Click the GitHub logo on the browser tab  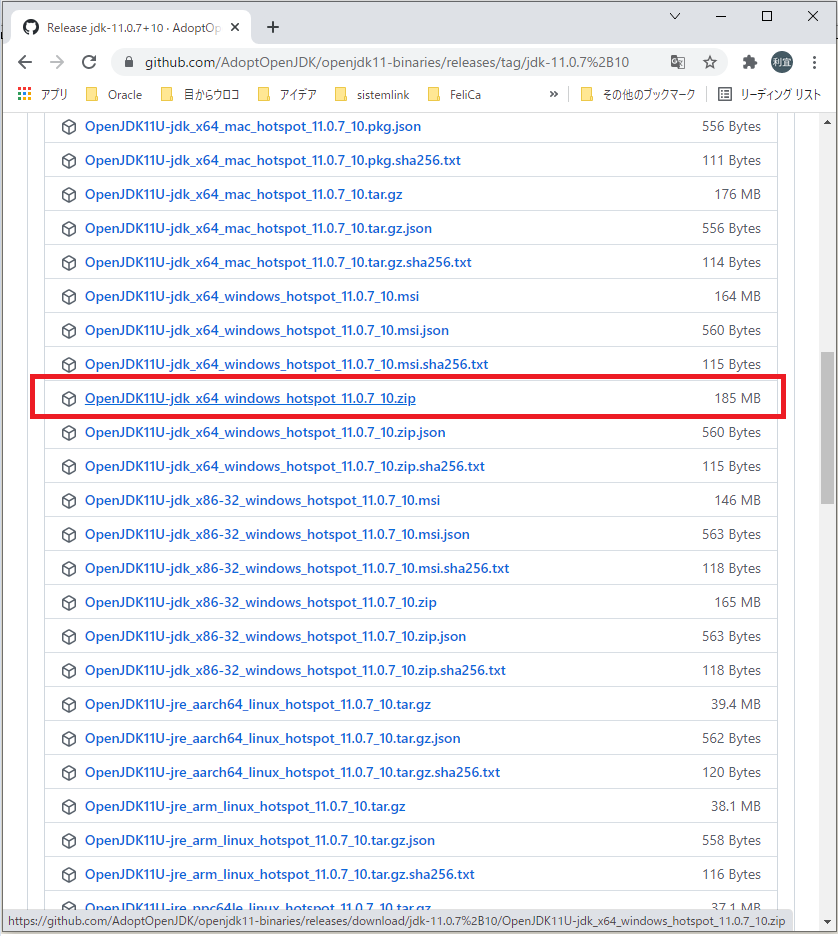[x=30, y=28]
